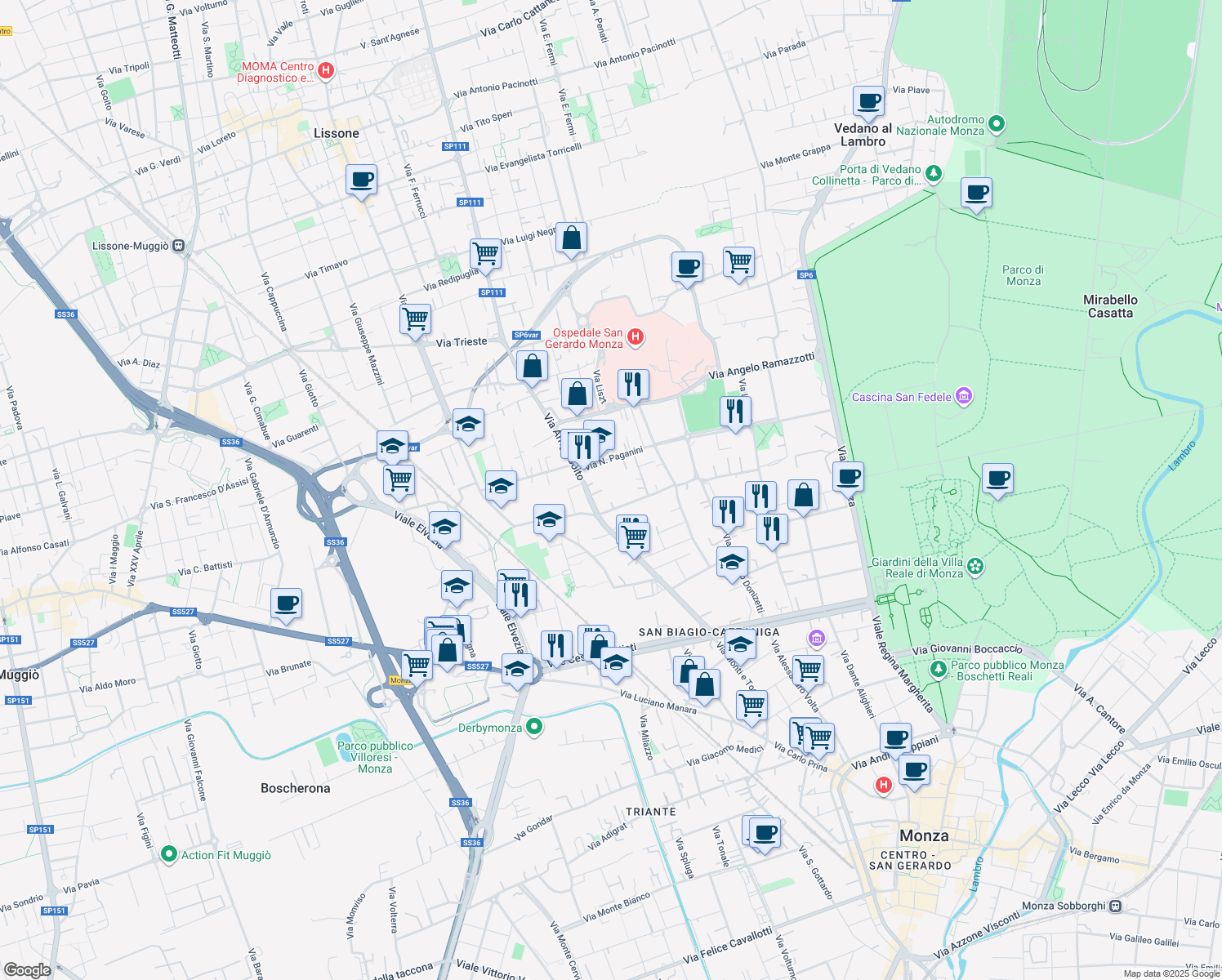The width and height of the screenshot is (1222, 980).
Task: Select the hospital icon near MOMA Centro Diagnostico
Action: click(x=325, y=70)
